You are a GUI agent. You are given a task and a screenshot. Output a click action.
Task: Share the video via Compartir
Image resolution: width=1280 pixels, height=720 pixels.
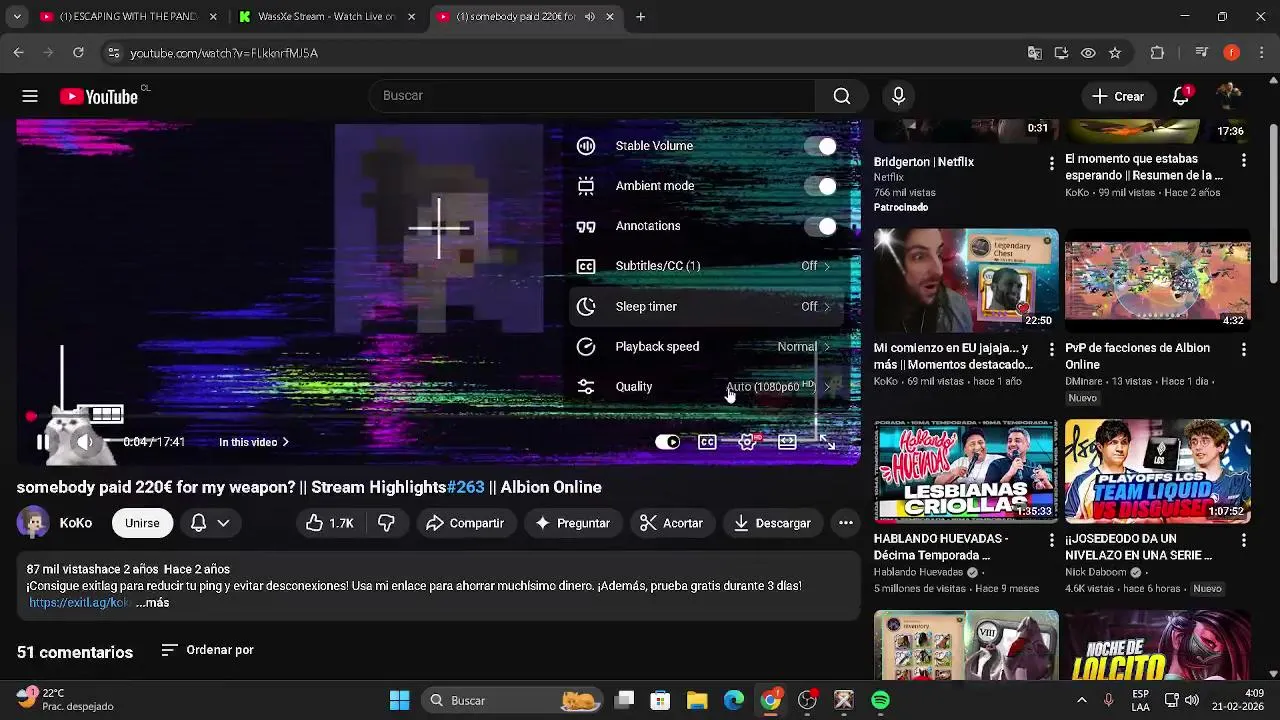point(465,523)
